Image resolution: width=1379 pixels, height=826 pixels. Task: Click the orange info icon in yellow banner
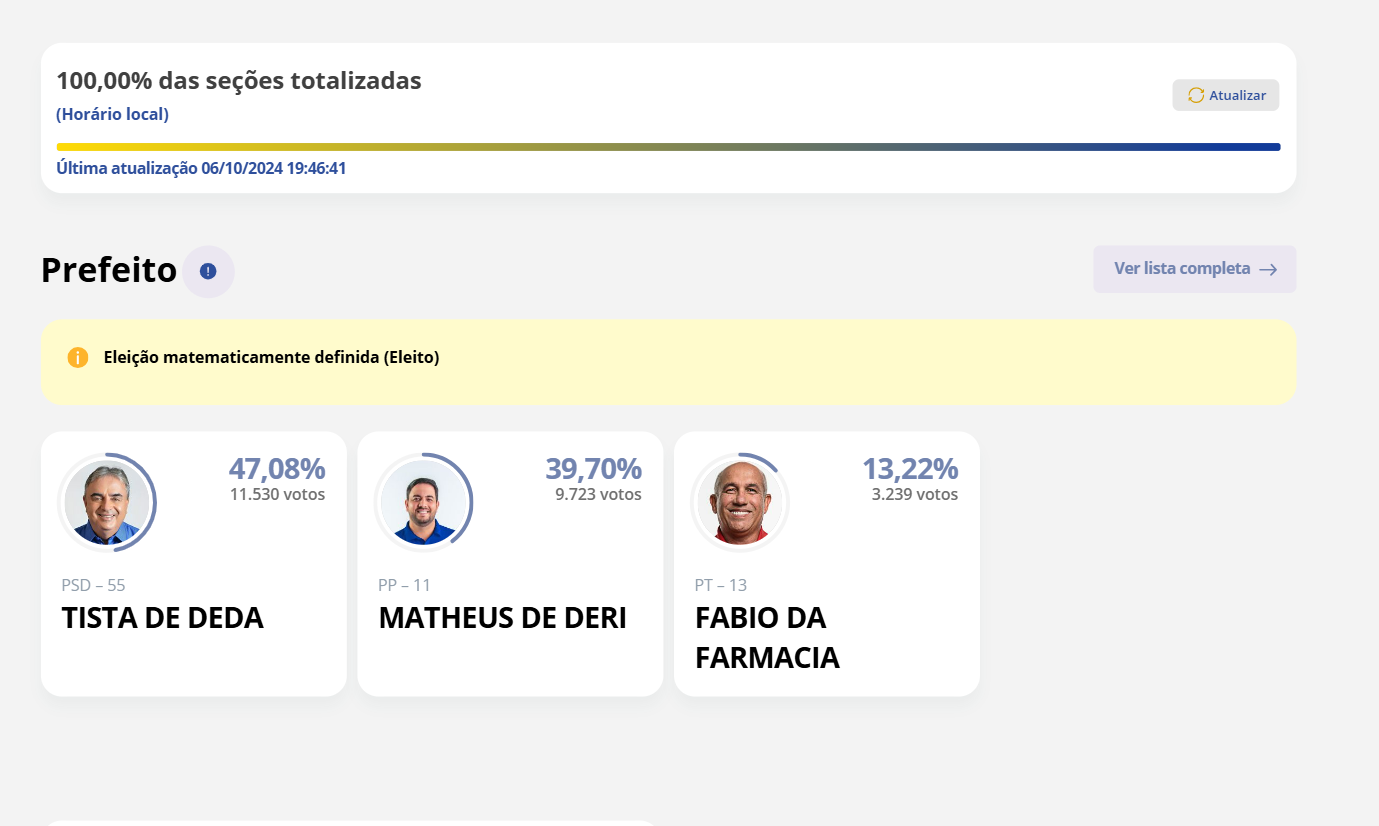pyautogui.click(x=78, y=357)
